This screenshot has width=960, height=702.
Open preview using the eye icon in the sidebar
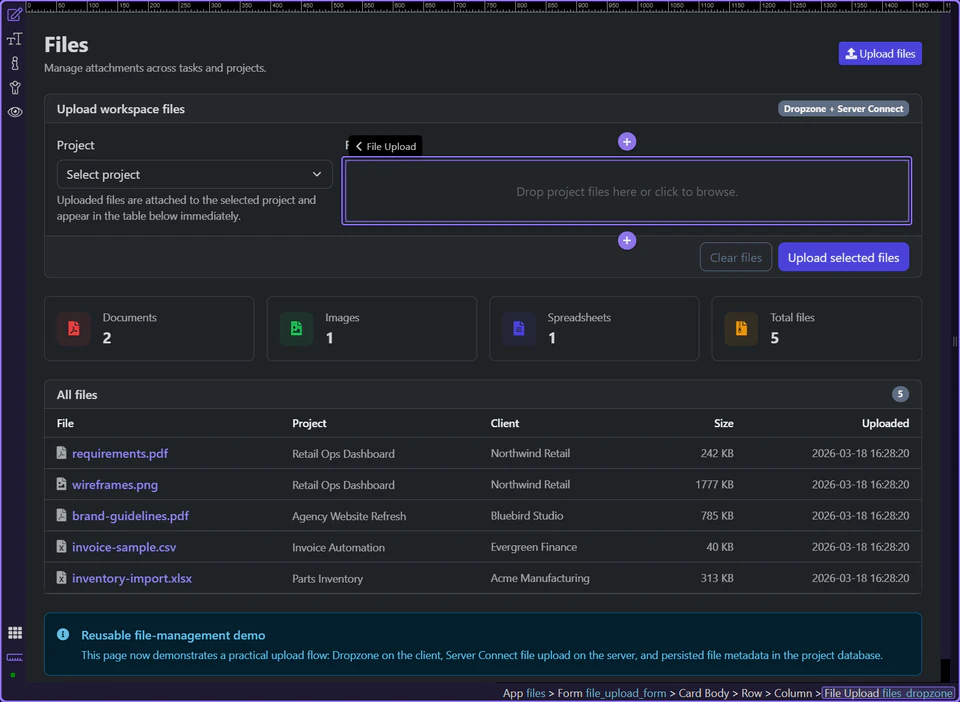(14, 112)
